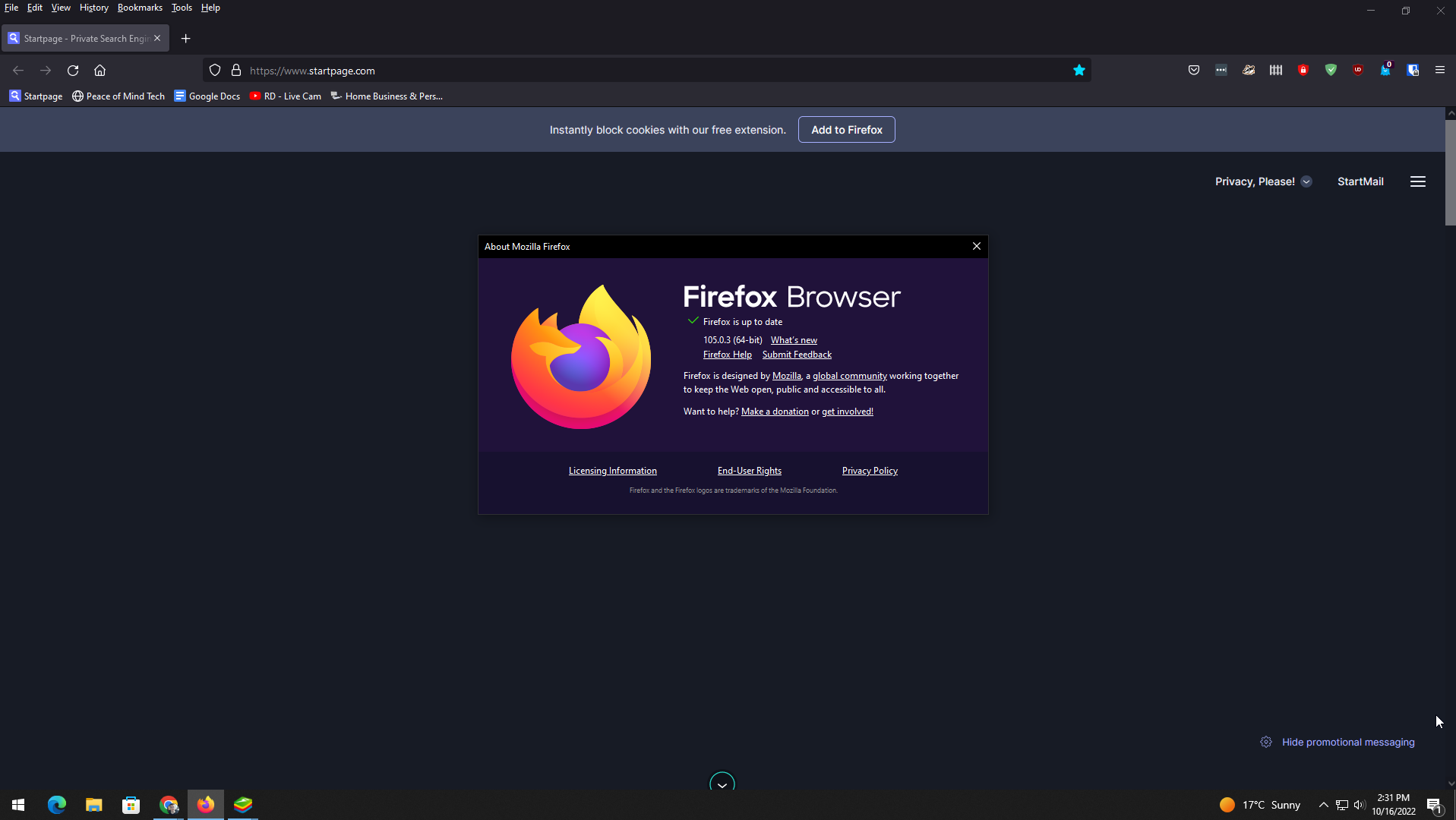Image resolution: width=1456 pixels, height=820 pixels.
Task: Launch Microsoft Edge from taskbar
Action: tap(57, 805)
